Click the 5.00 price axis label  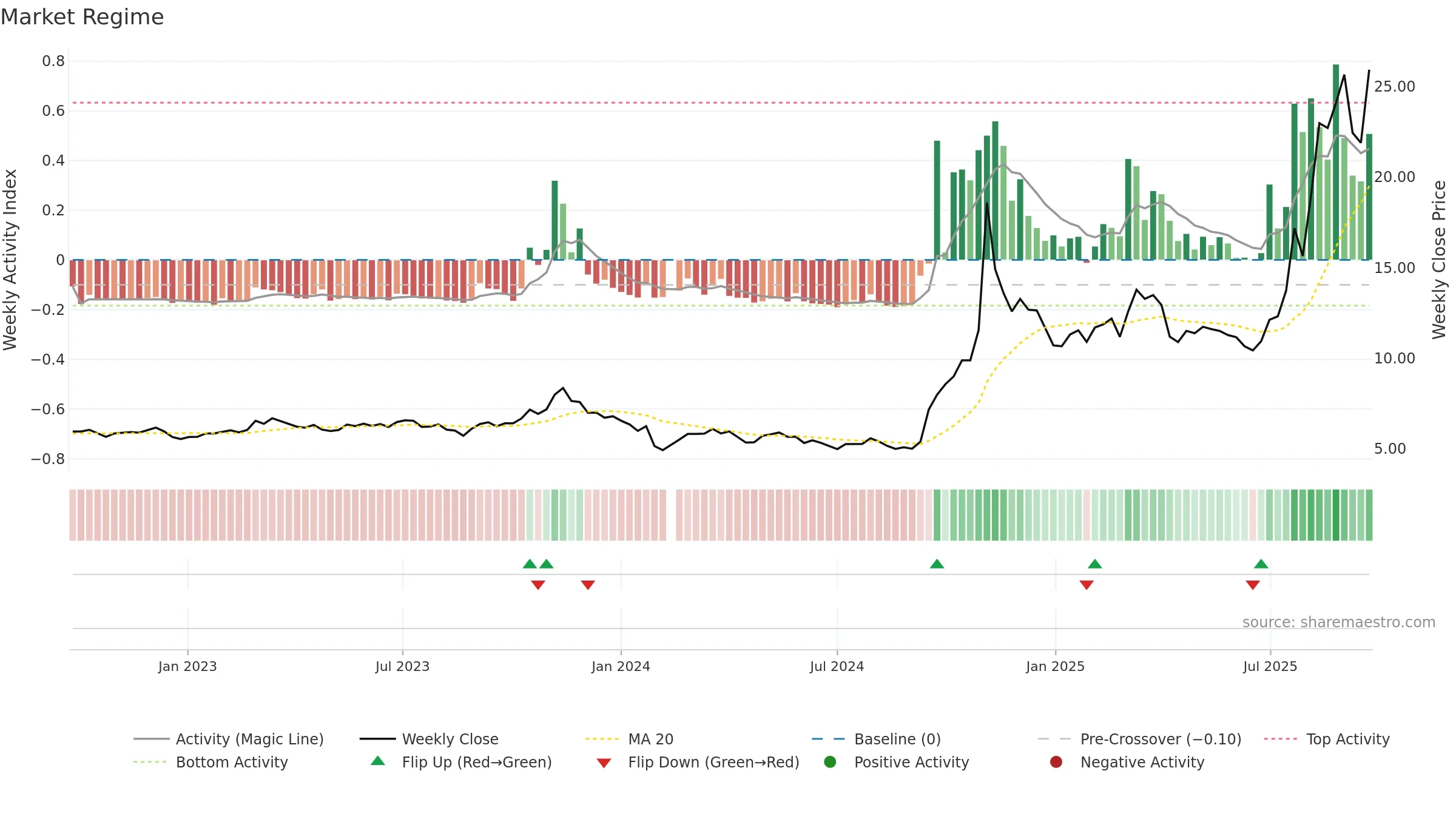tap(1389, 449)
